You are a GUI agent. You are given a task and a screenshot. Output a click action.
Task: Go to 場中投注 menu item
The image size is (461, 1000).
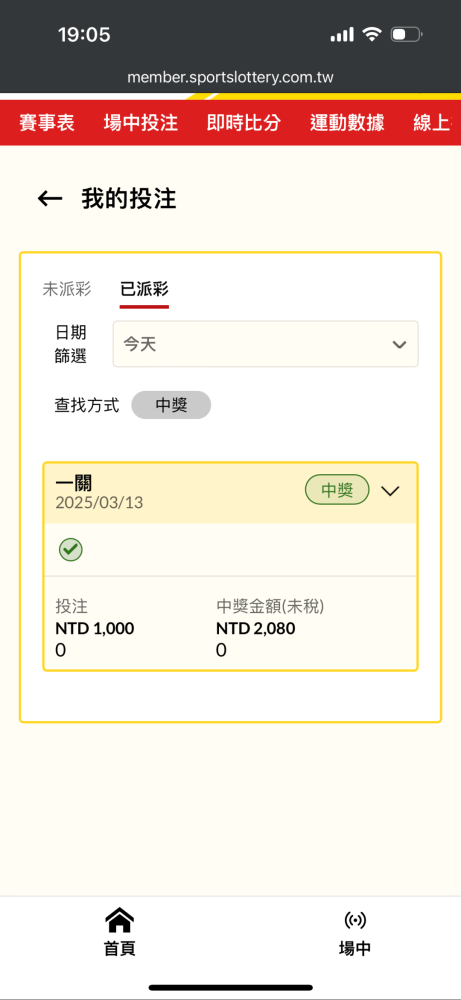click(x=140, y=123)
